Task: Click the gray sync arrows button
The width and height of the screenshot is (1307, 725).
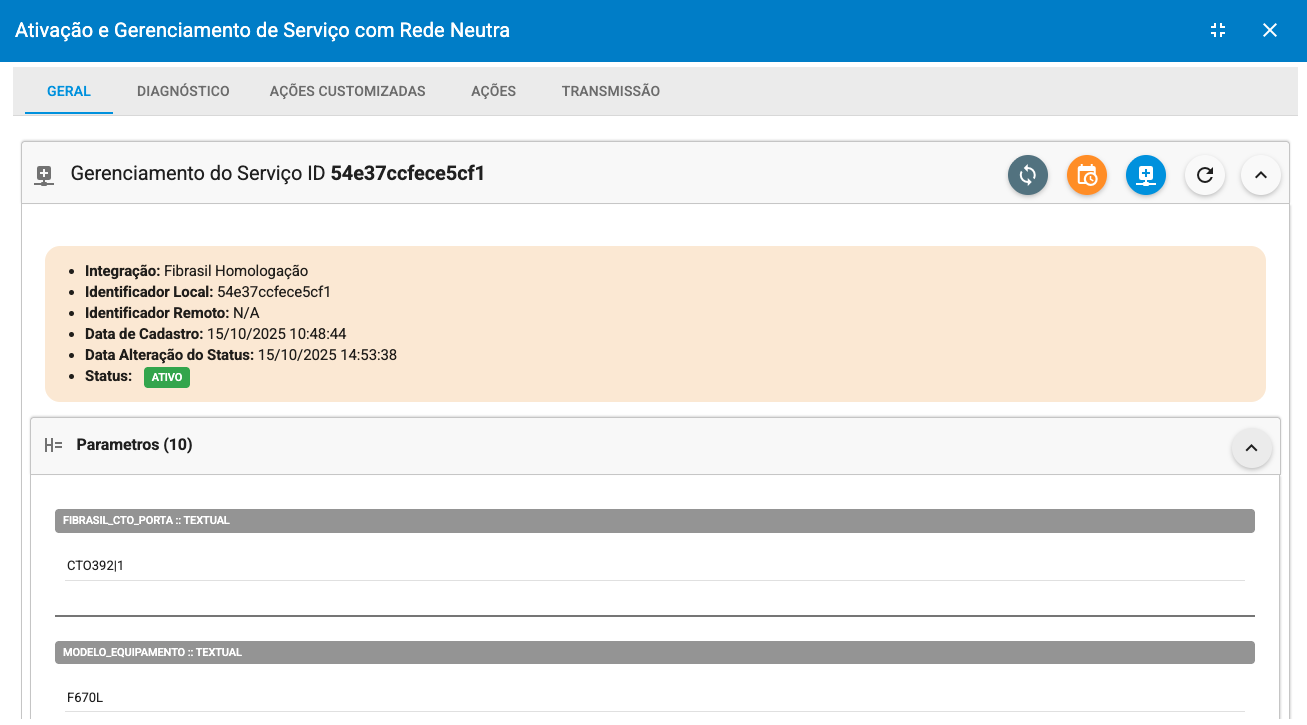Action: (x=1027, y=175)
